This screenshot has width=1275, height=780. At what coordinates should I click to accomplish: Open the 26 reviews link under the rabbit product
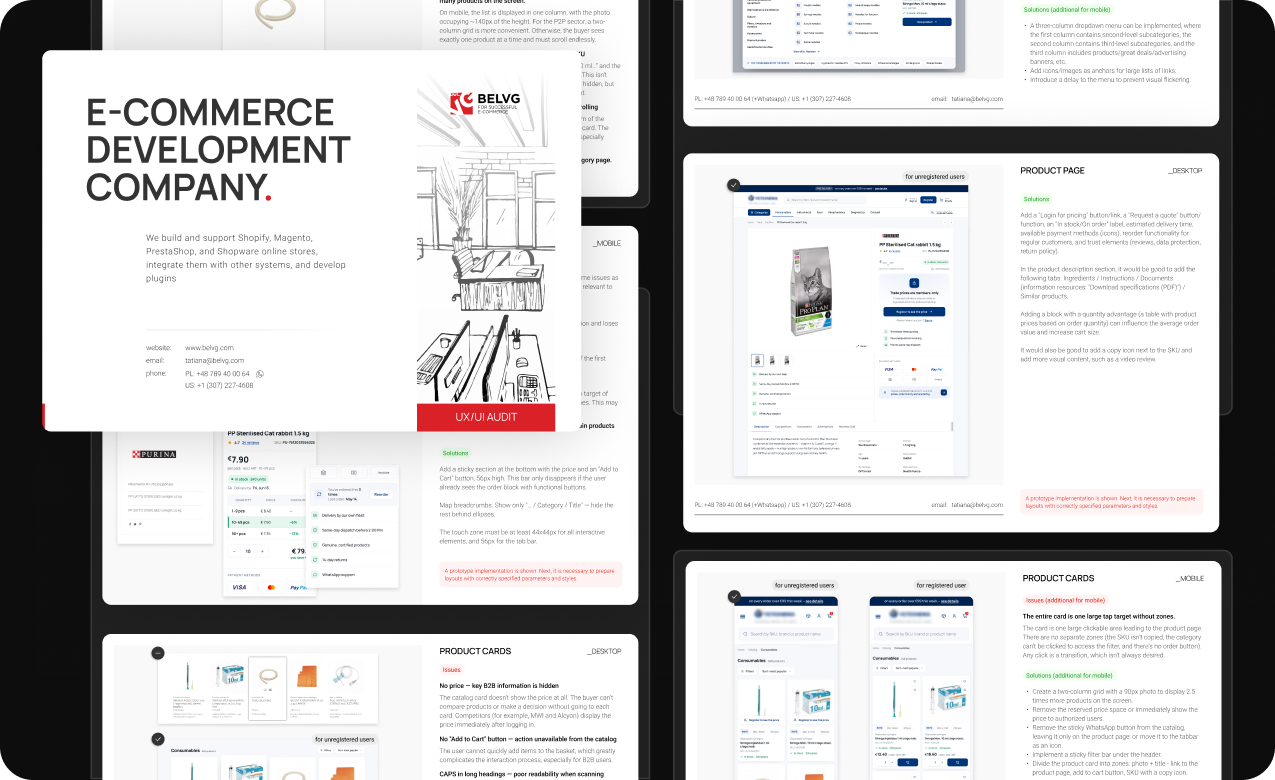coord(250,443)
